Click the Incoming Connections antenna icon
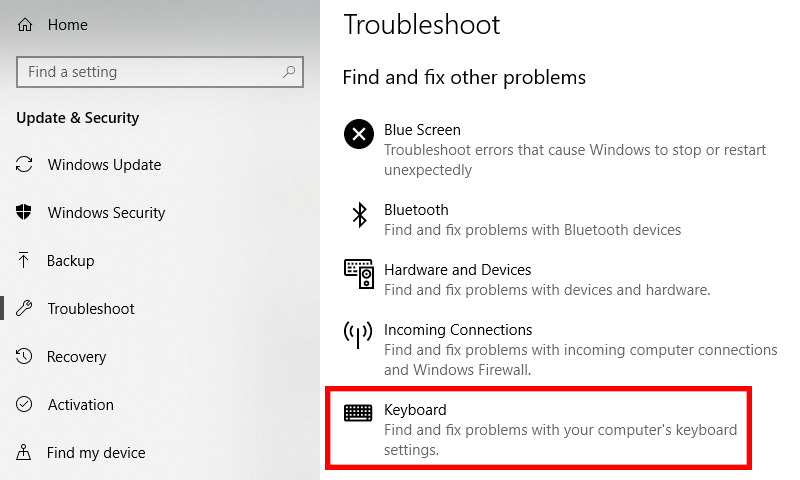Viewport: 800px width, 480px height. [358, 334]
